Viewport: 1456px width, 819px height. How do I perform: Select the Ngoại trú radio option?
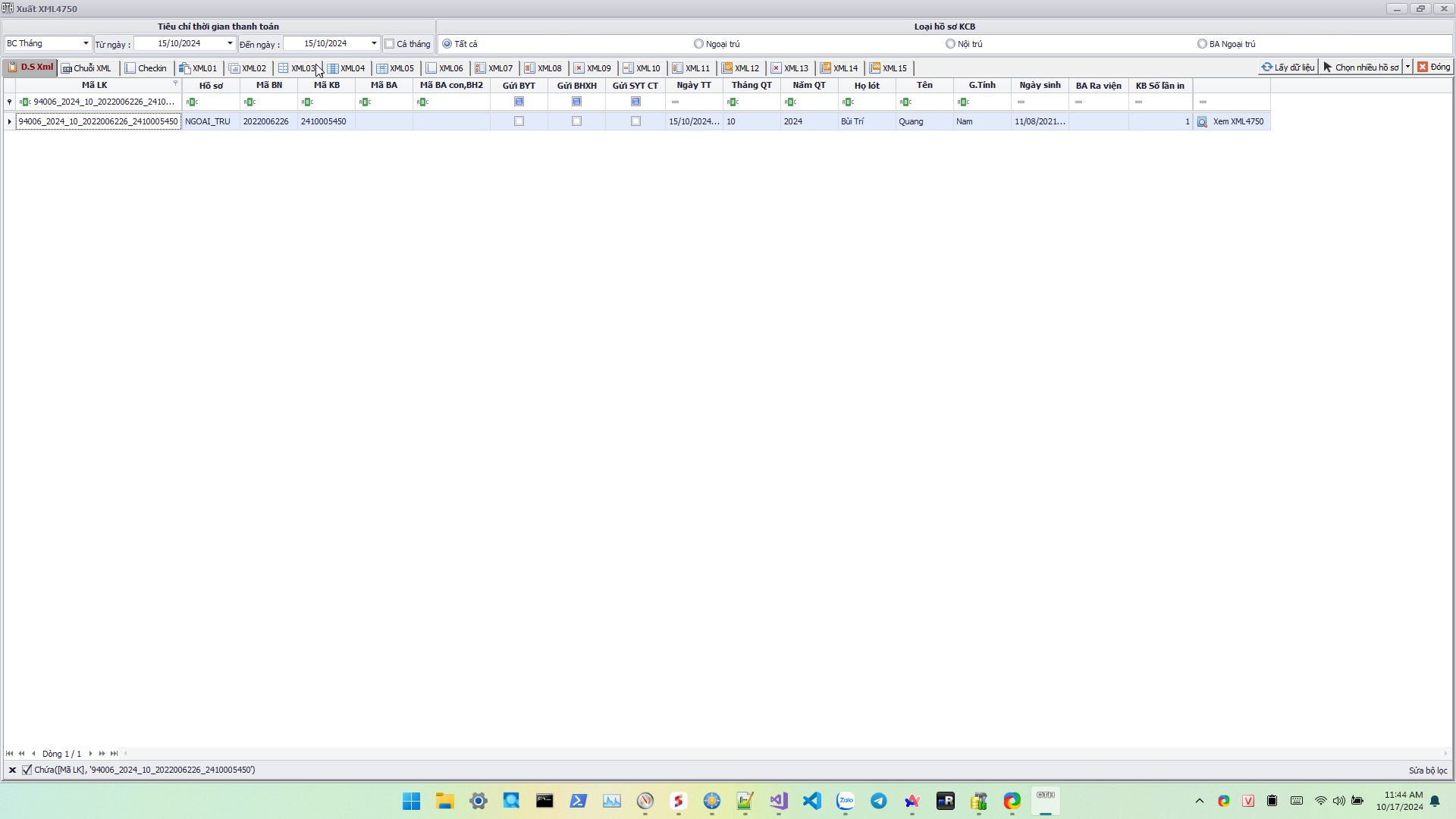coord(698,44)
